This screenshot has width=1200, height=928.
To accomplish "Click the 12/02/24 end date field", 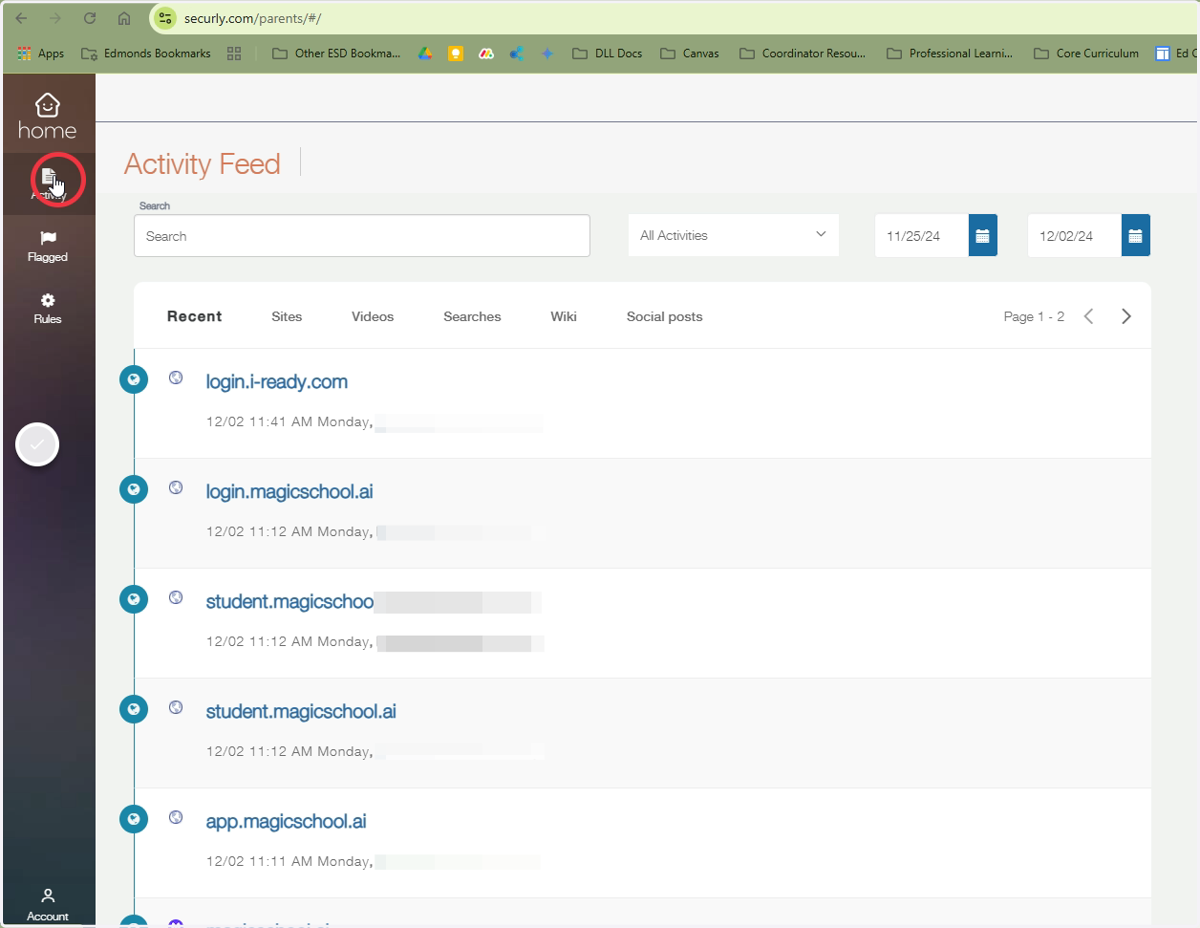I will (1074, 236).
